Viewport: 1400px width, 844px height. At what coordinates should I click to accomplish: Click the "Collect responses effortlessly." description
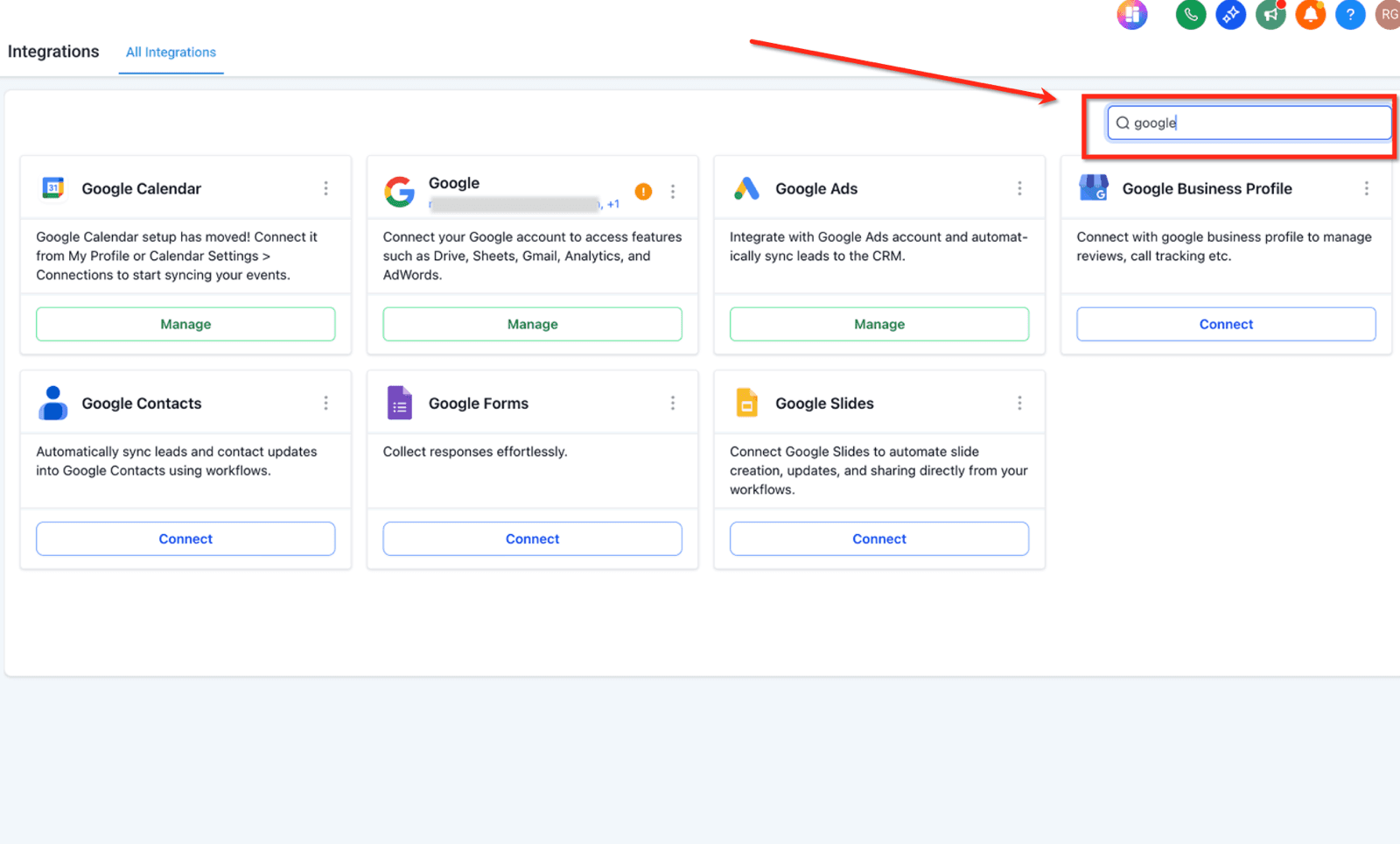(x=475, y=452)
